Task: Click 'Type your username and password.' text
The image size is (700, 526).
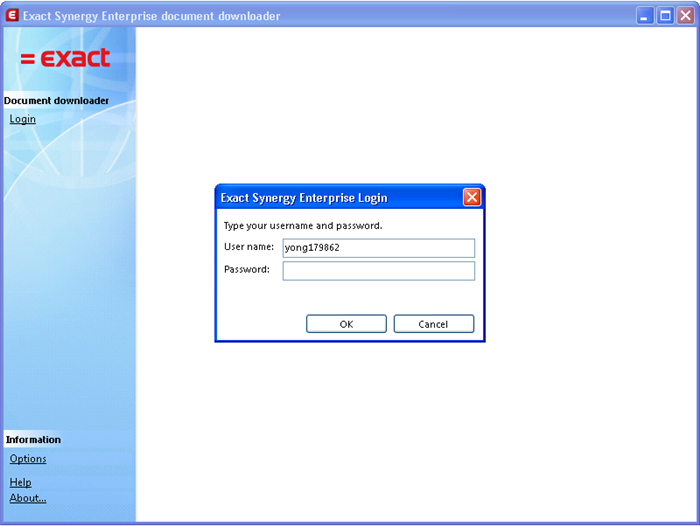Action: pos(303,225)
